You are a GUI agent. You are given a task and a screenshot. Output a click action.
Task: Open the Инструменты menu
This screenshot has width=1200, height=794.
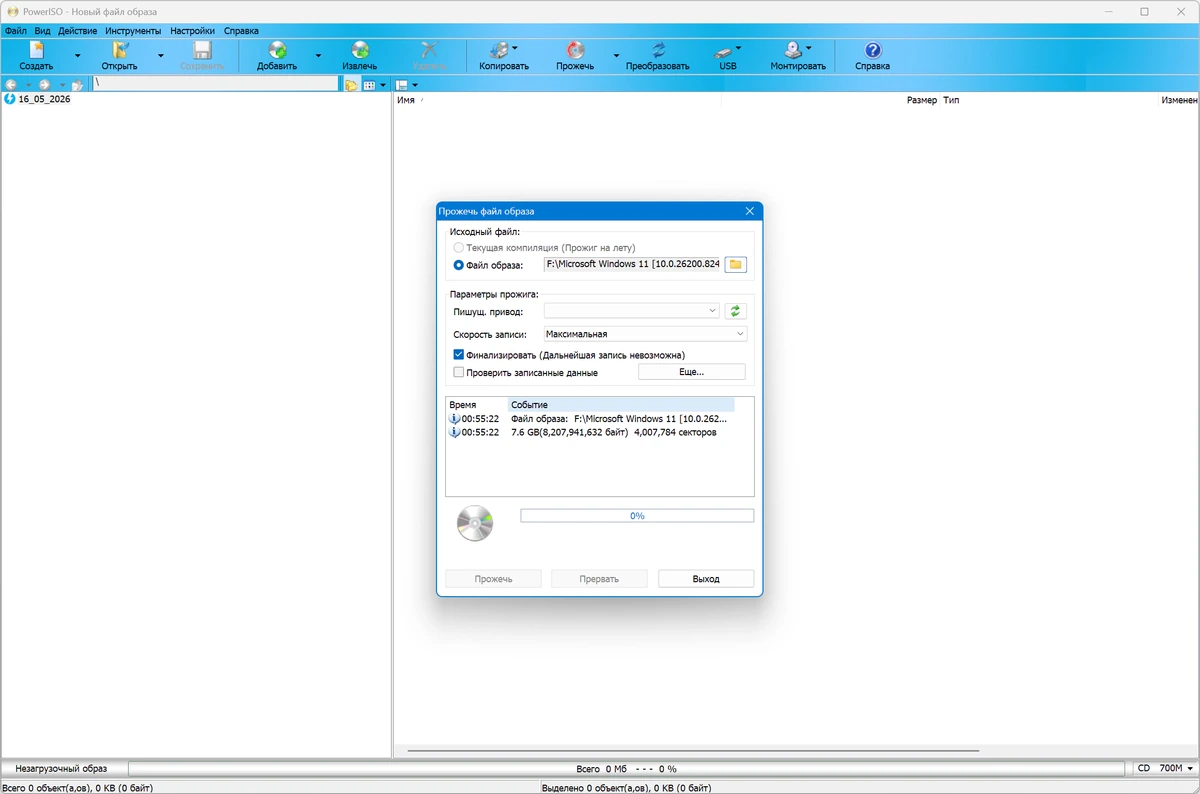coord(133,31)
